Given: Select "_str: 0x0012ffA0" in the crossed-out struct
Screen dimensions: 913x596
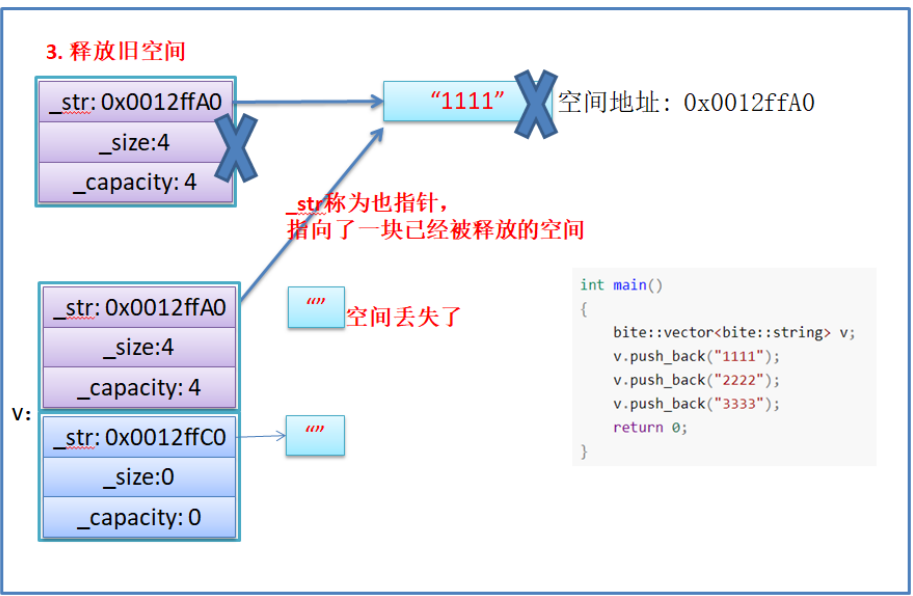Looking at the screenshot, I should tap(136, 102).
